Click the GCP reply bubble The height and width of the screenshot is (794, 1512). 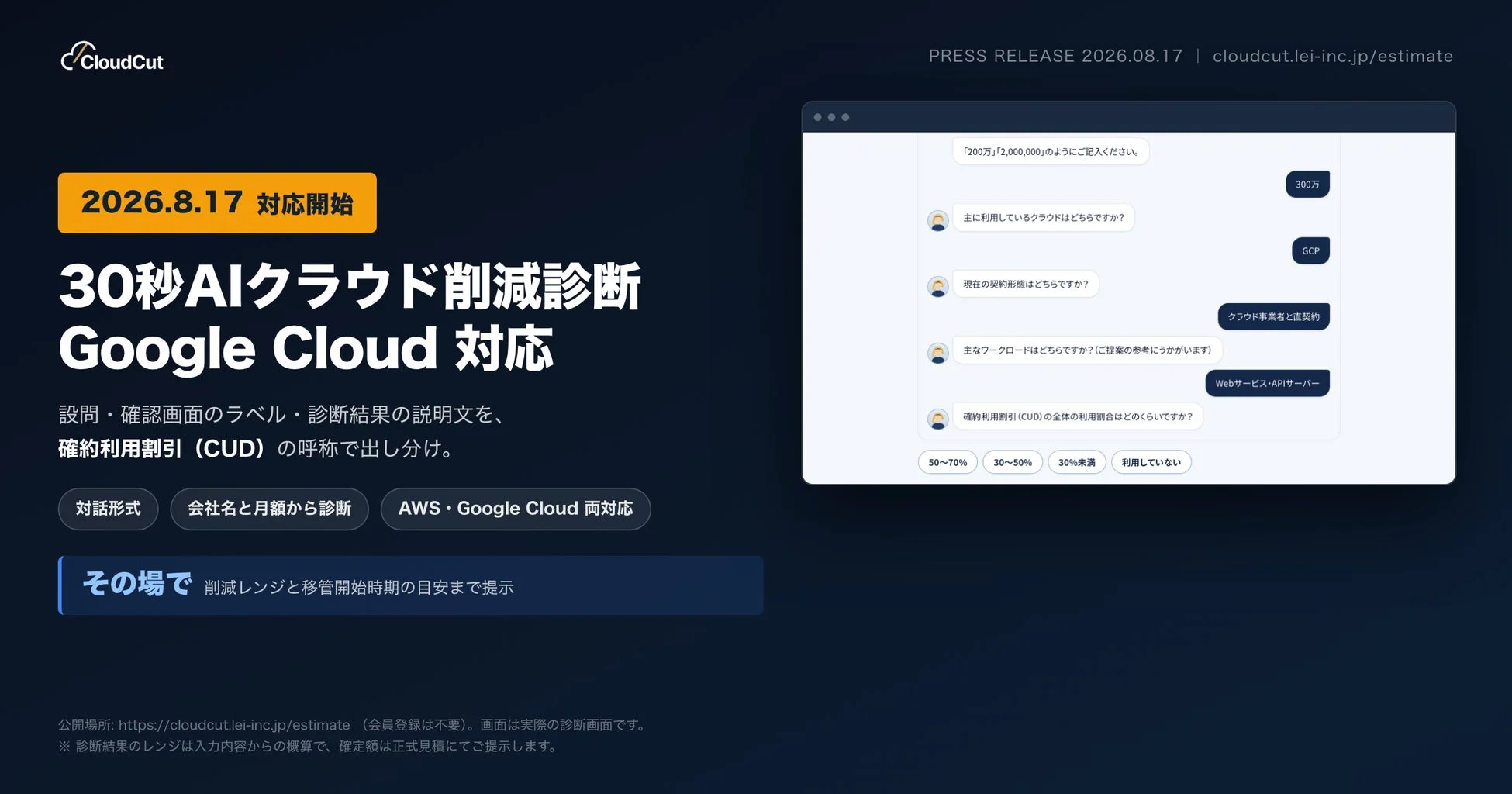1310,250
